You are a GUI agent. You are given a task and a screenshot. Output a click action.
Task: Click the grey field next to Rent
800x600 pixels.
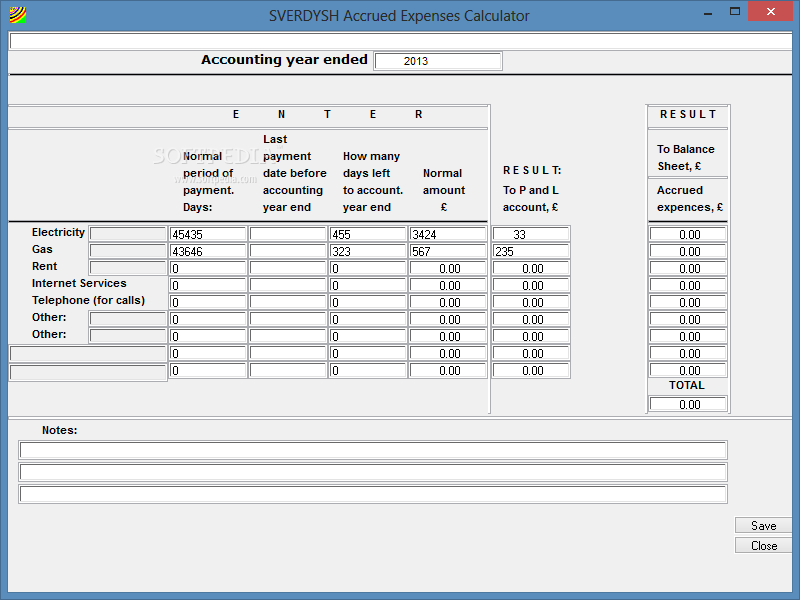128,267
